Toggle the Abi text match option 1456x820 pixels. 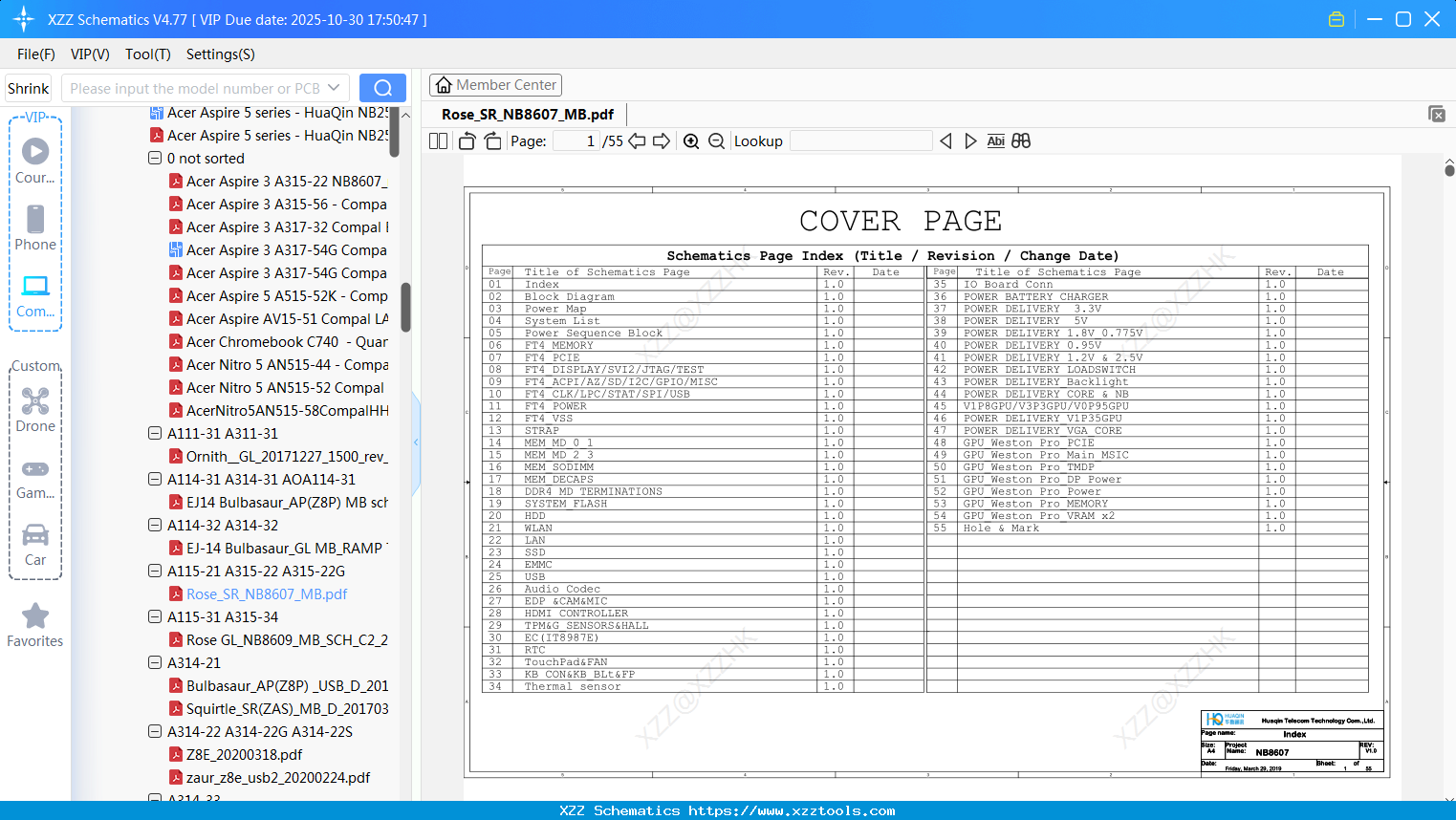tap(995, 141)
